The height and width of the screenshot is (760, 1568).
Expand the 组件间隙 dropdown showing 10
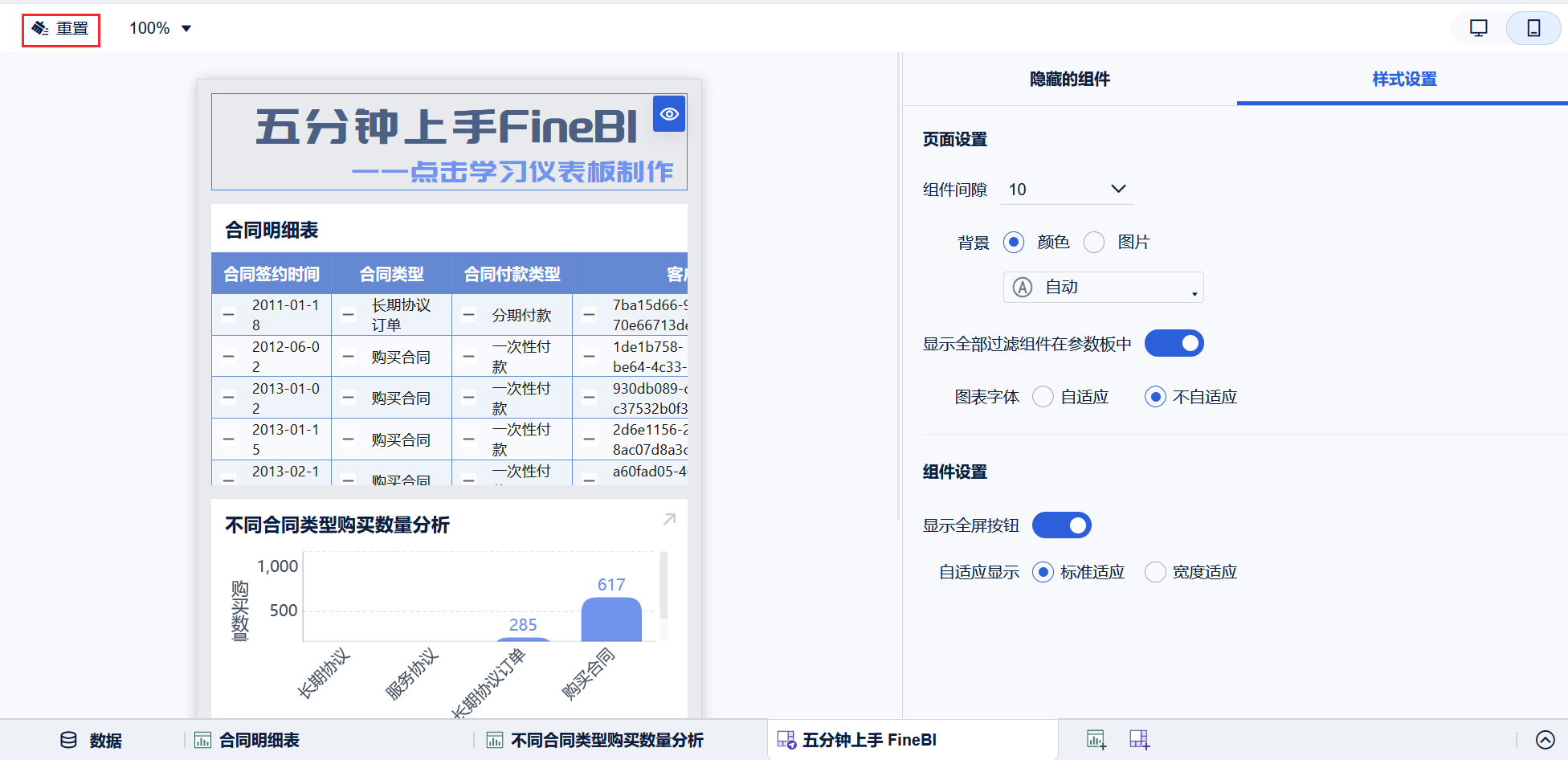click(x=1067, y=190)
